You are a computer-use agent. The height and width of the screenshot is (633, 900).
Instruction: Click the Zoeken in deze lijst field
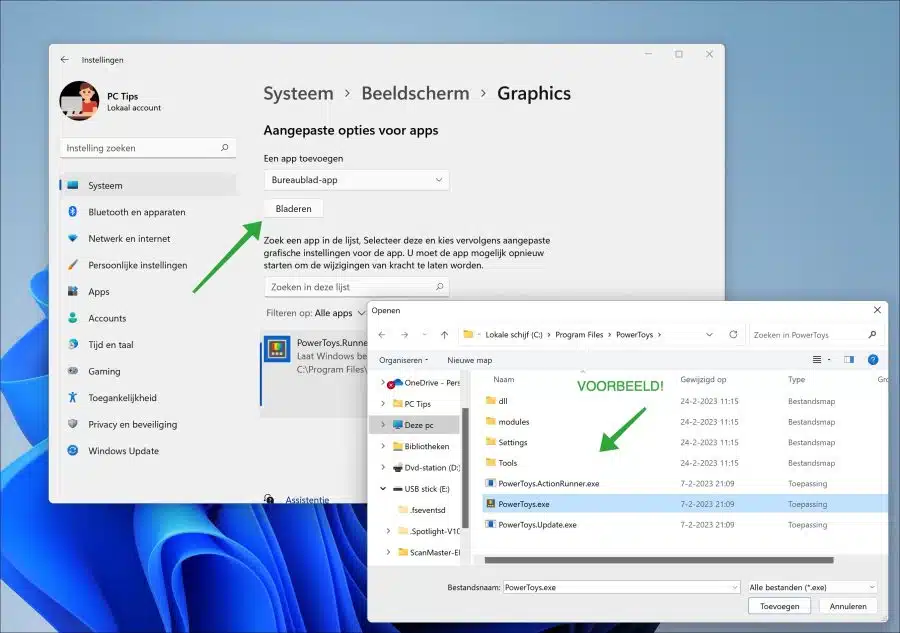356,286
